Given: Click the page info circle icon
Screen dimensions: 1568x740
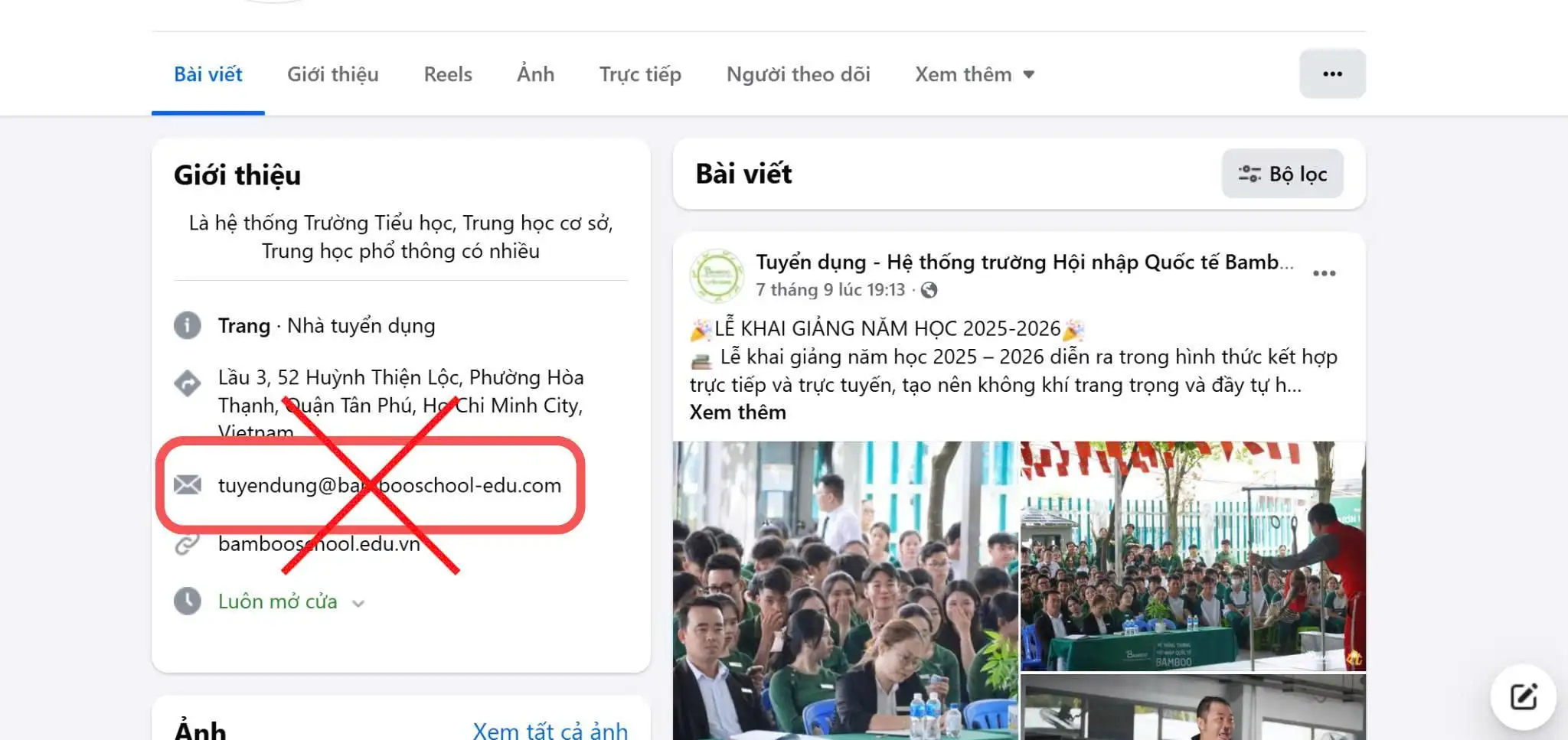Looking at the screenshot, I should pyautogui.click(x=188, y=326).
